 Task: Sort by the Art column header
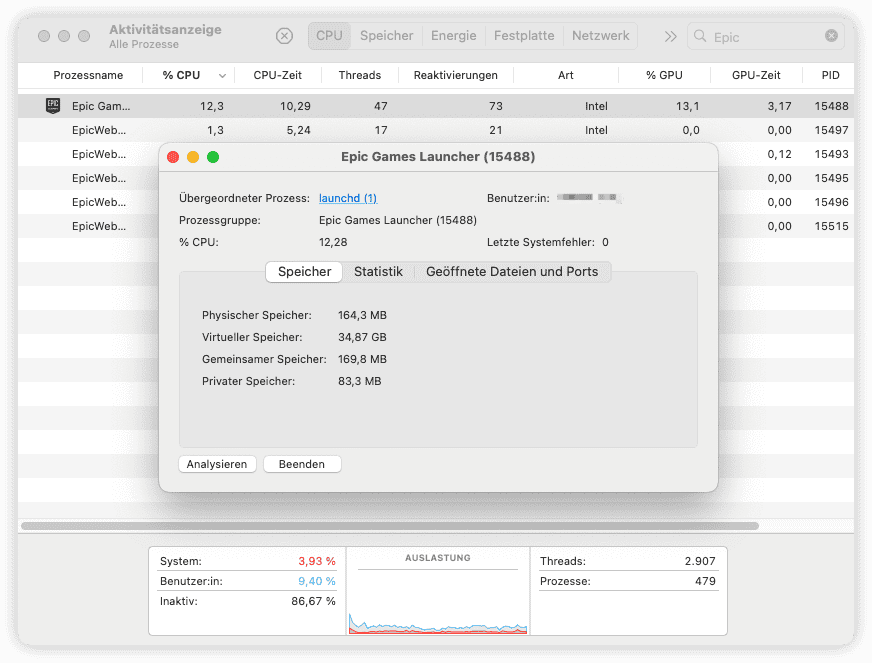pos(566,75)
